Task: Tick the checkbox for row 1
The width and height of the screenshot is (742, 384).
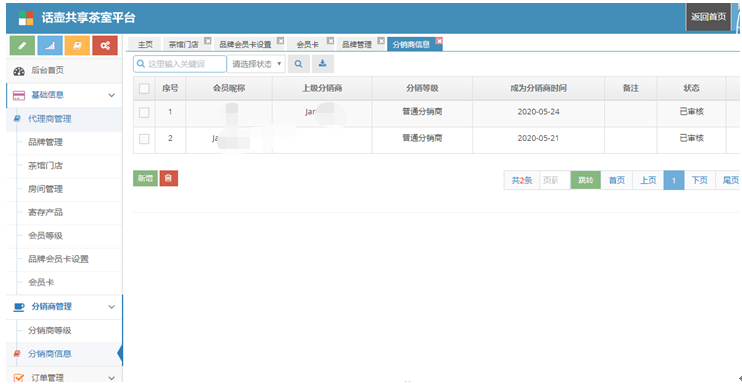Action: 144,112
